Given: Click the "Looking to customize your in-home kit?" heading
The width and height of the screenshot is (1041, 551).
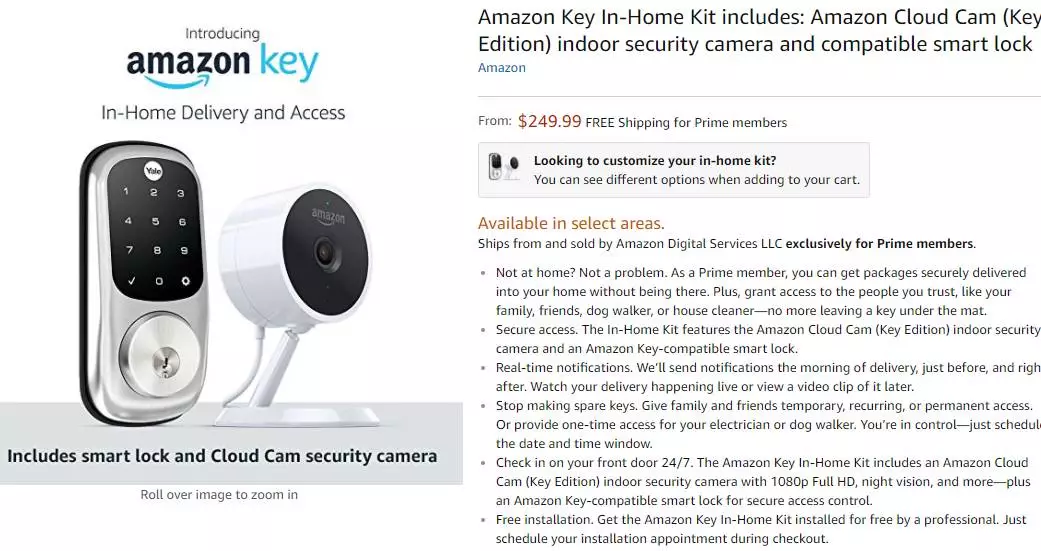Looking at the screenshot, I should coord(655,160).
